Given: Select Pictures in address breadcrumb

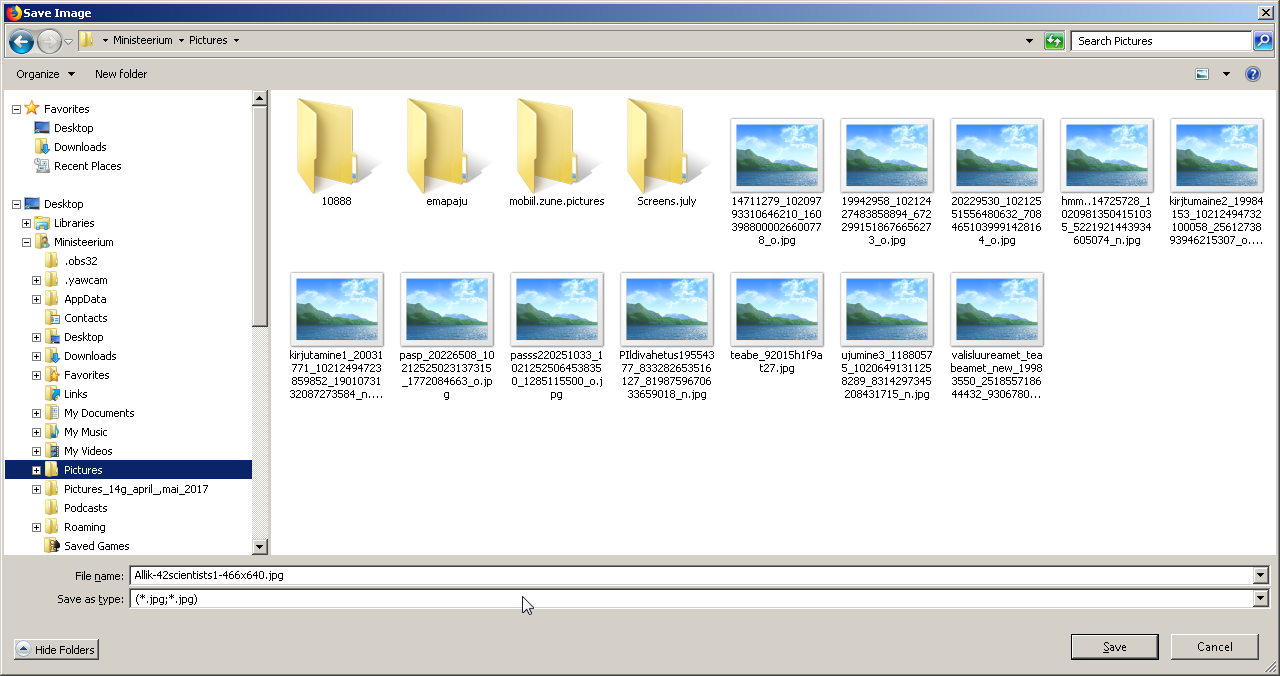Looking at the screenshot, I should click(x=208, y=41).
